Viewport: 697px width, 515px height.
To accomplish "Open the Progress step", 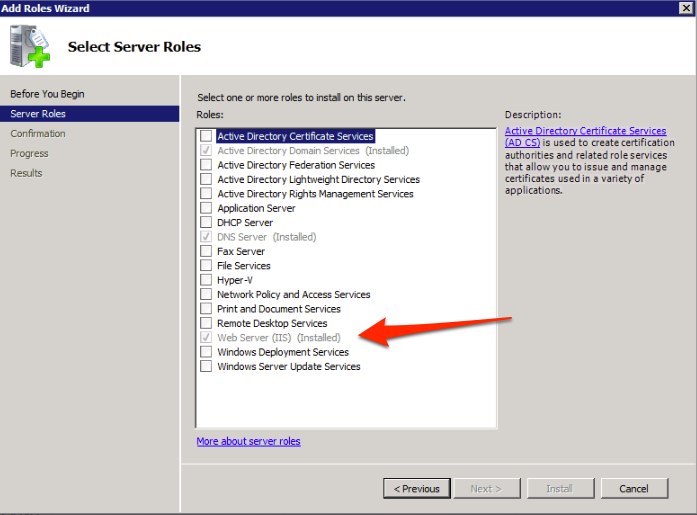I will (29, 153).
